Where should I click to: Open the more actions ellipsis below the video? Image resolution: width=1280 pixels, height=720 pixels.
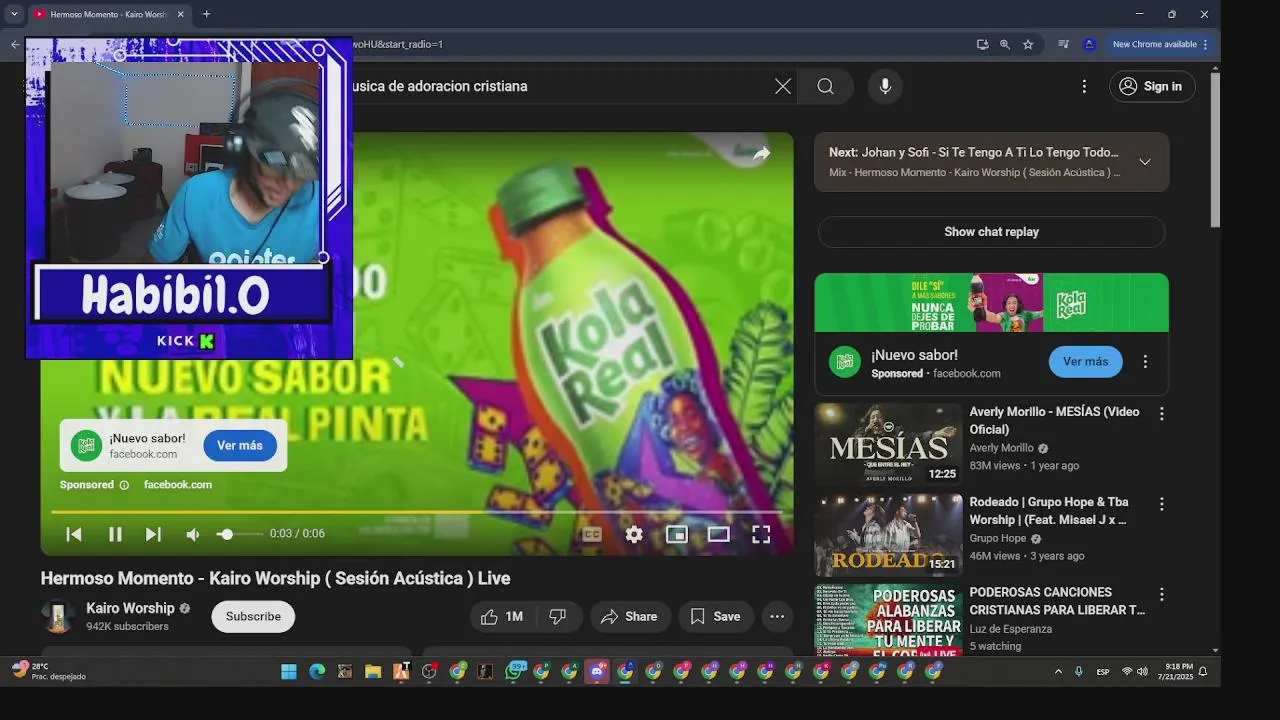tap(777, 616)
